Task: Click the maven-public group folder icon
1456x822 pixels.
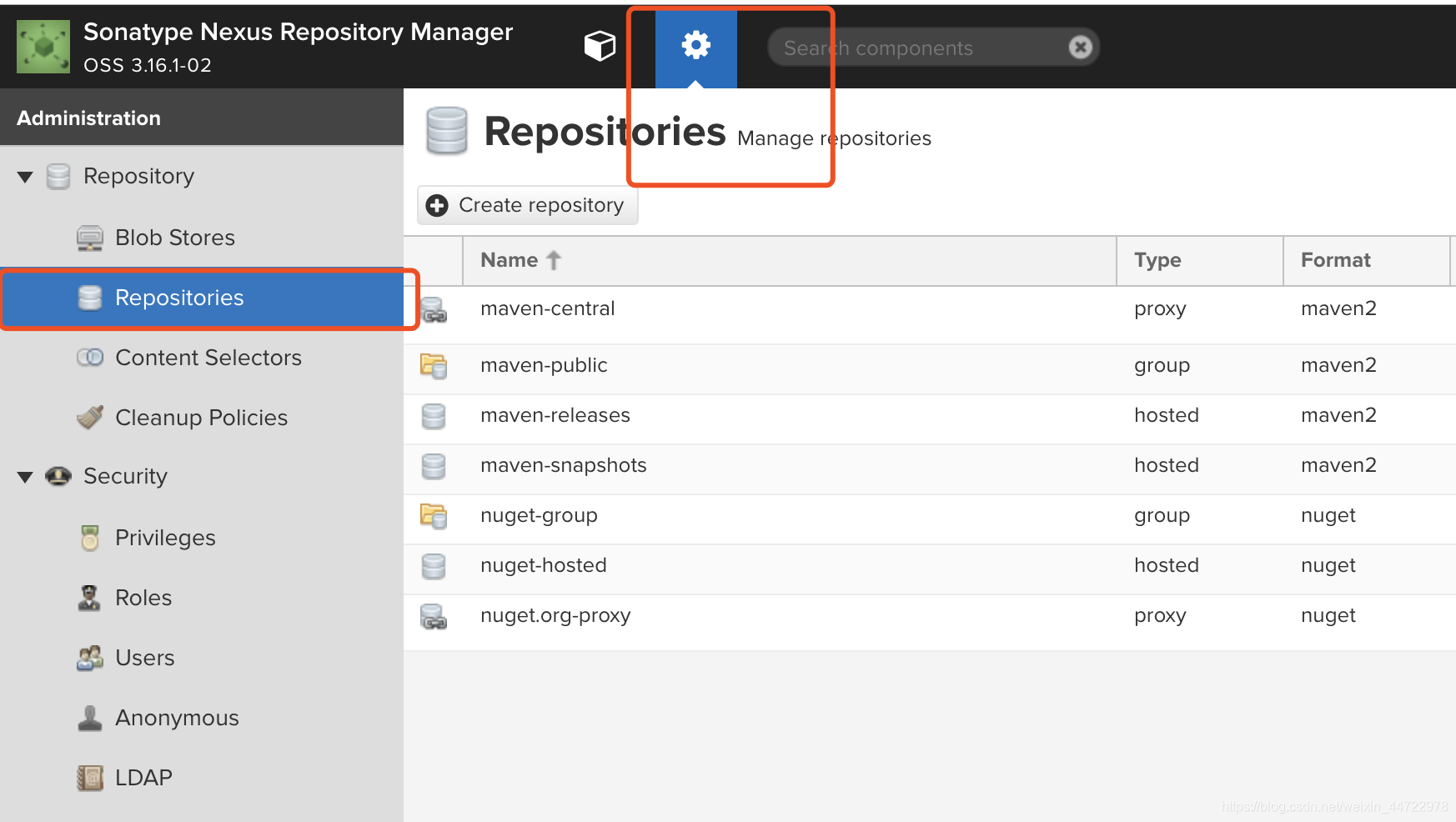Action: pyautogui.click(x=434, y=366)
